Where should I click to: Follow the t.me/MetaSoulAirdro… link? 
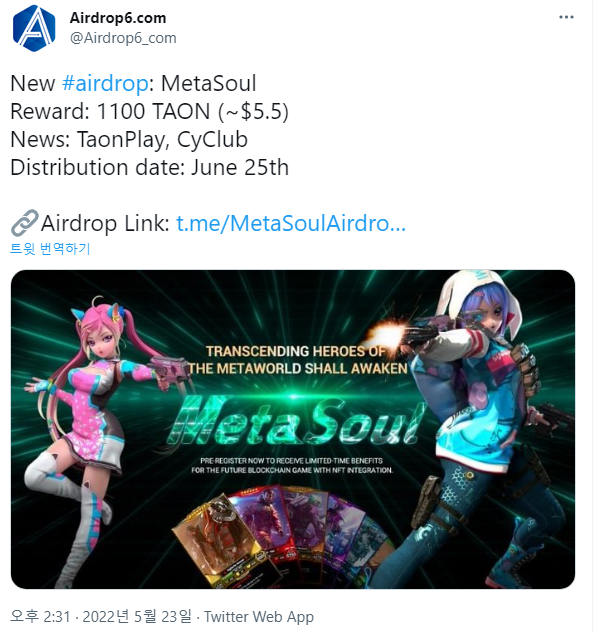(291, 223)
